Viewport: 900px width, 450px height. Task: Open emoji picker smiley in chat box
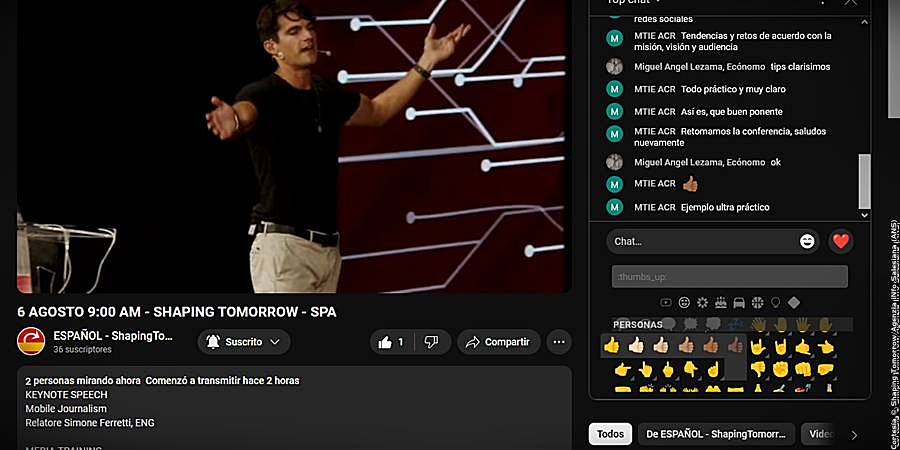coord(807,242)
